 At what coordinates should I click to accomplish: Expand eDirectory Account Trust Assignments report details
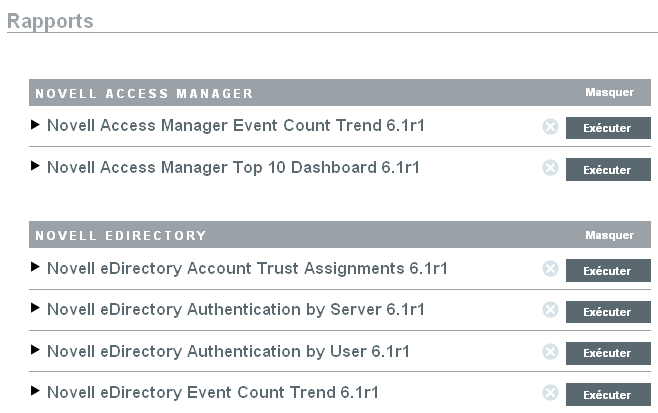pyautogui.click(x=36, y=268)
